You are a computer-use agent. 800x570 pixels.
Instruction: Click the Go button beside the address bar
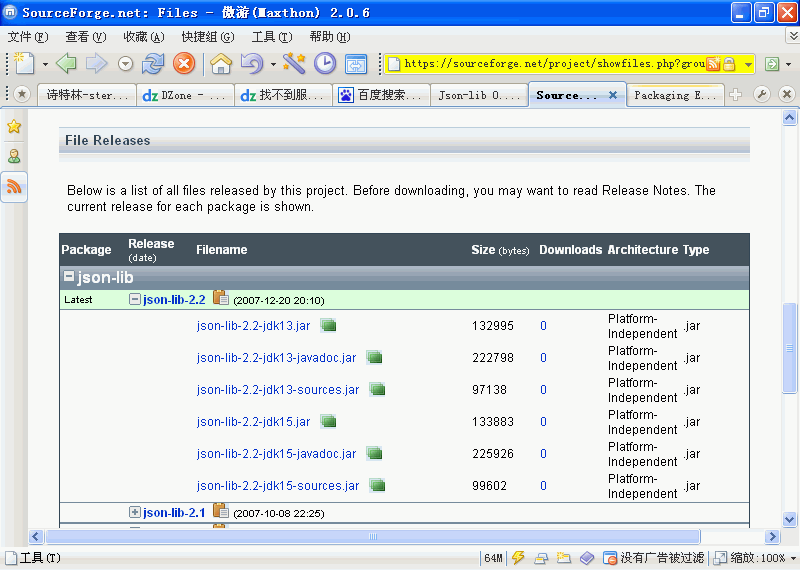772,64
